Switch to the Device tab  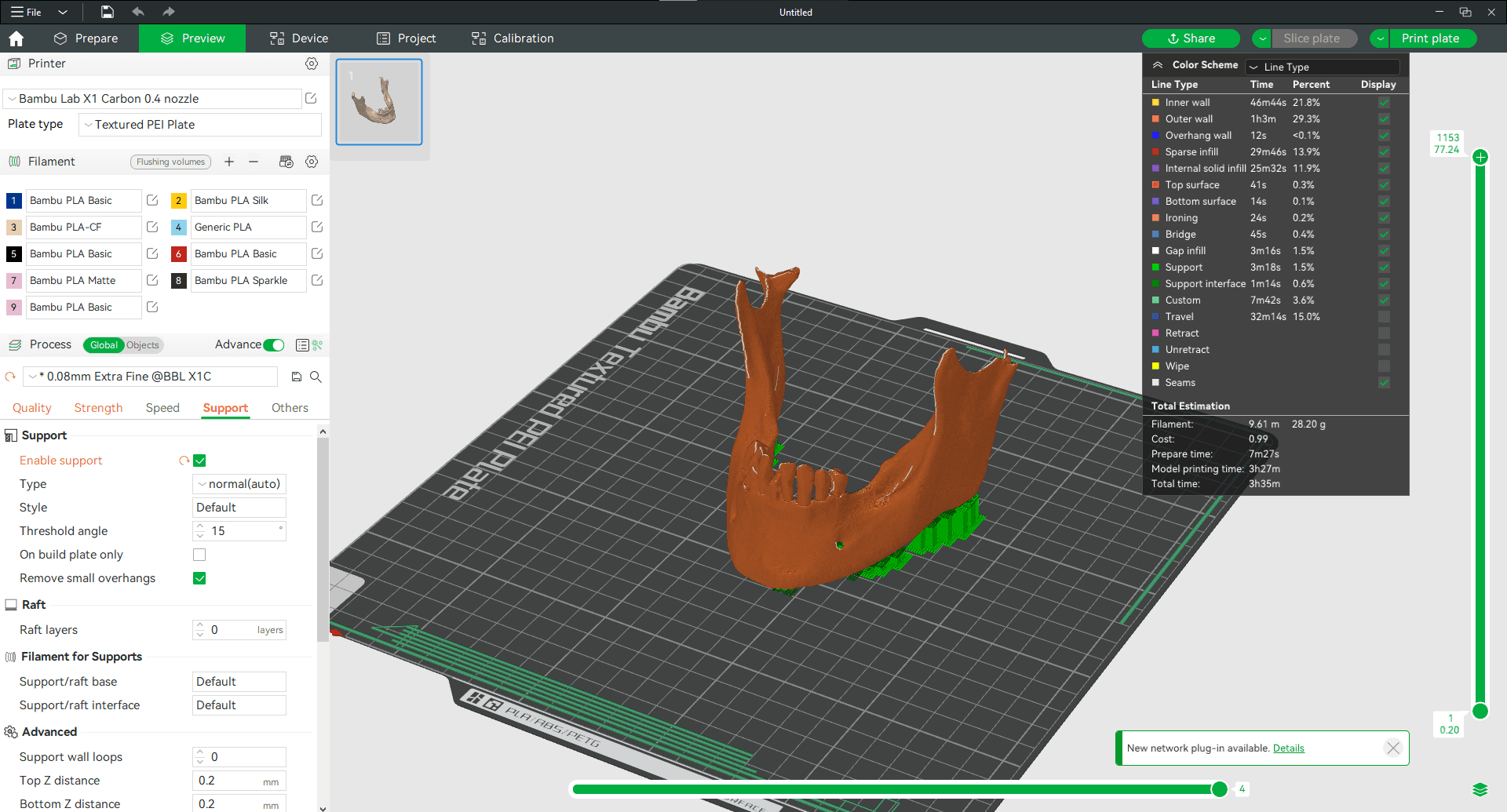299,38
